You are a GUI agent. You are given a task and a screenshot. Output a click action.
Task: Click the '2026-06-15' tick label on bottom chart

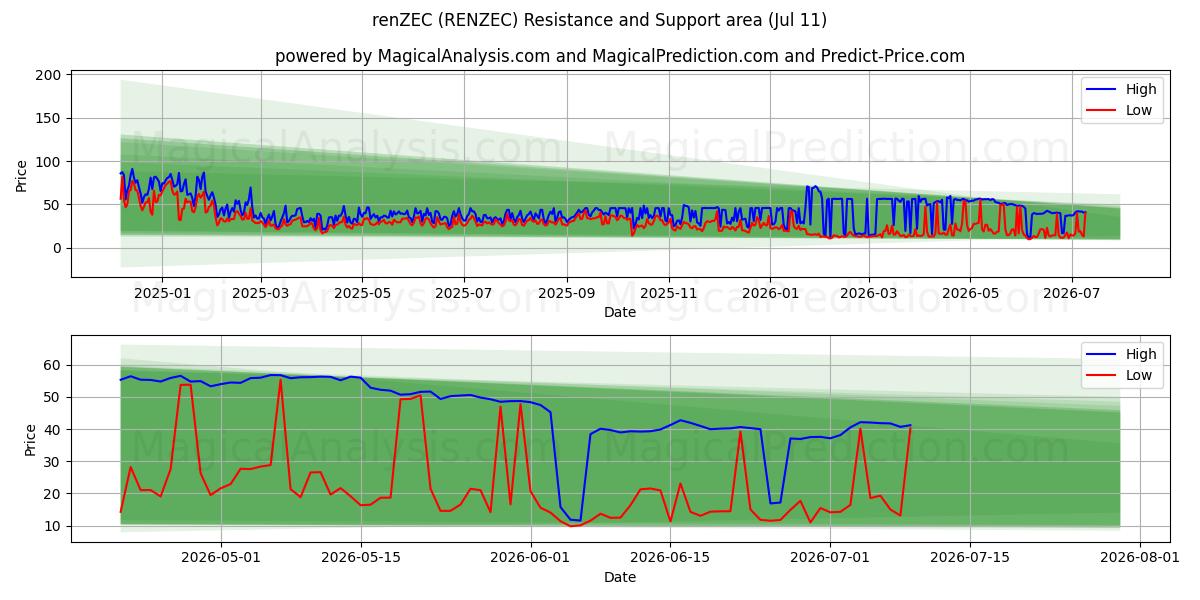[x=669, y=559]
